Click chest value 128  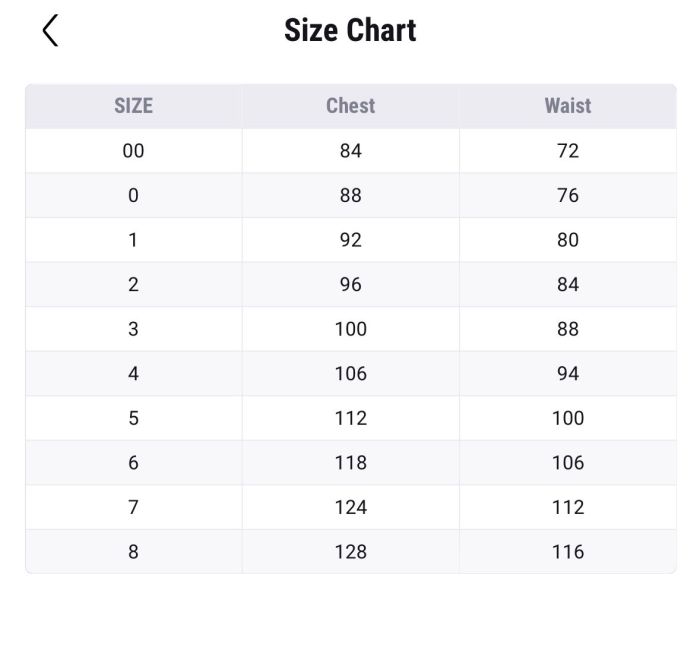tap(350, 552)
